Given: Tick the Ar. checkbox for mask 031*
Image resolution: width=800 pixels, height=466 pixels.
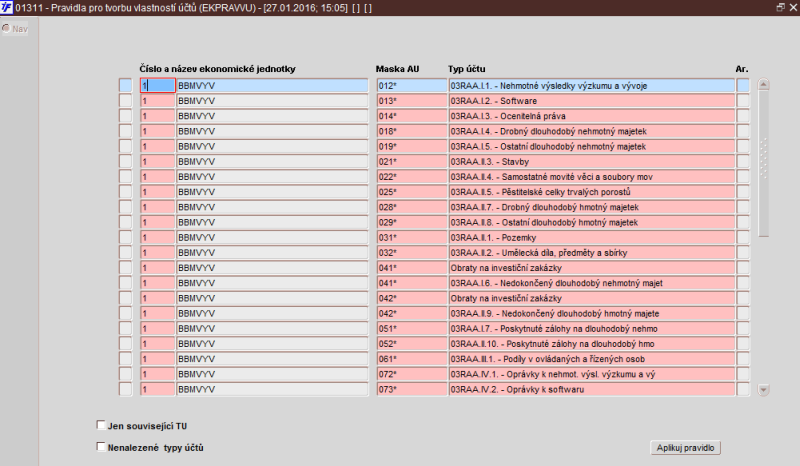Looking at the screenshot, I should coord(743,237).
